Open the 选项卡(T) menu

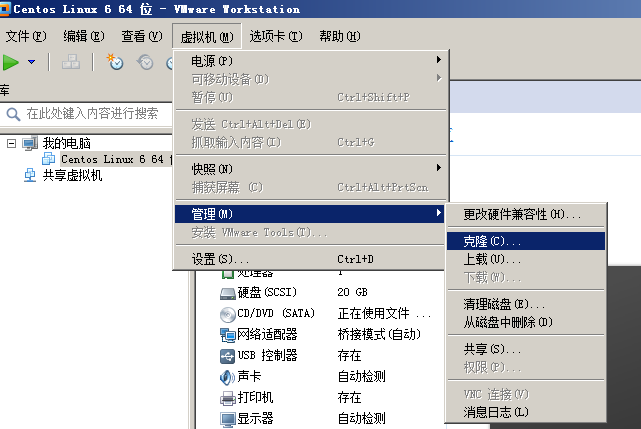coord(276,36)
